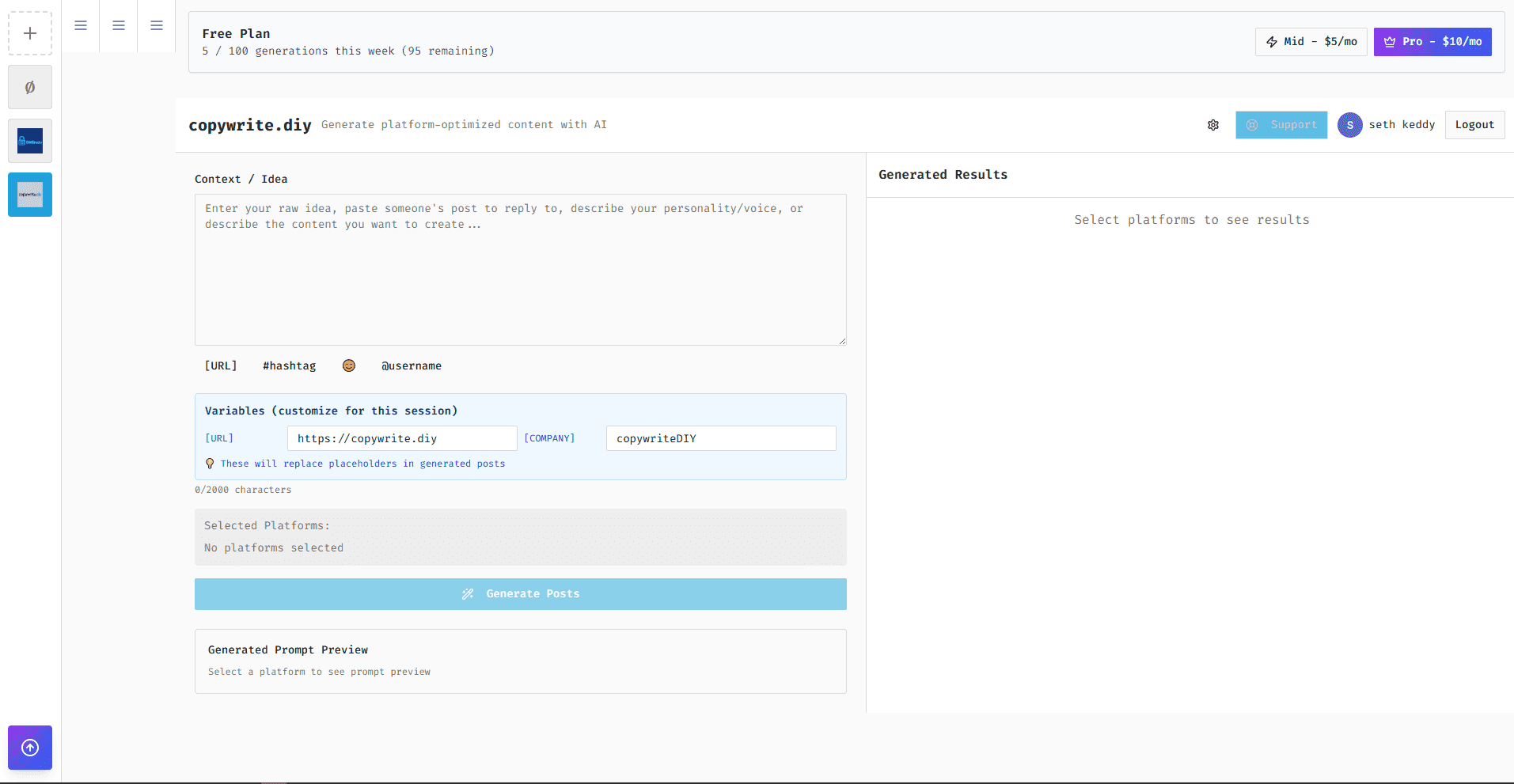Click the '0/2000 characters' counter
The image size is (1514, 784).
coord(243,490)
